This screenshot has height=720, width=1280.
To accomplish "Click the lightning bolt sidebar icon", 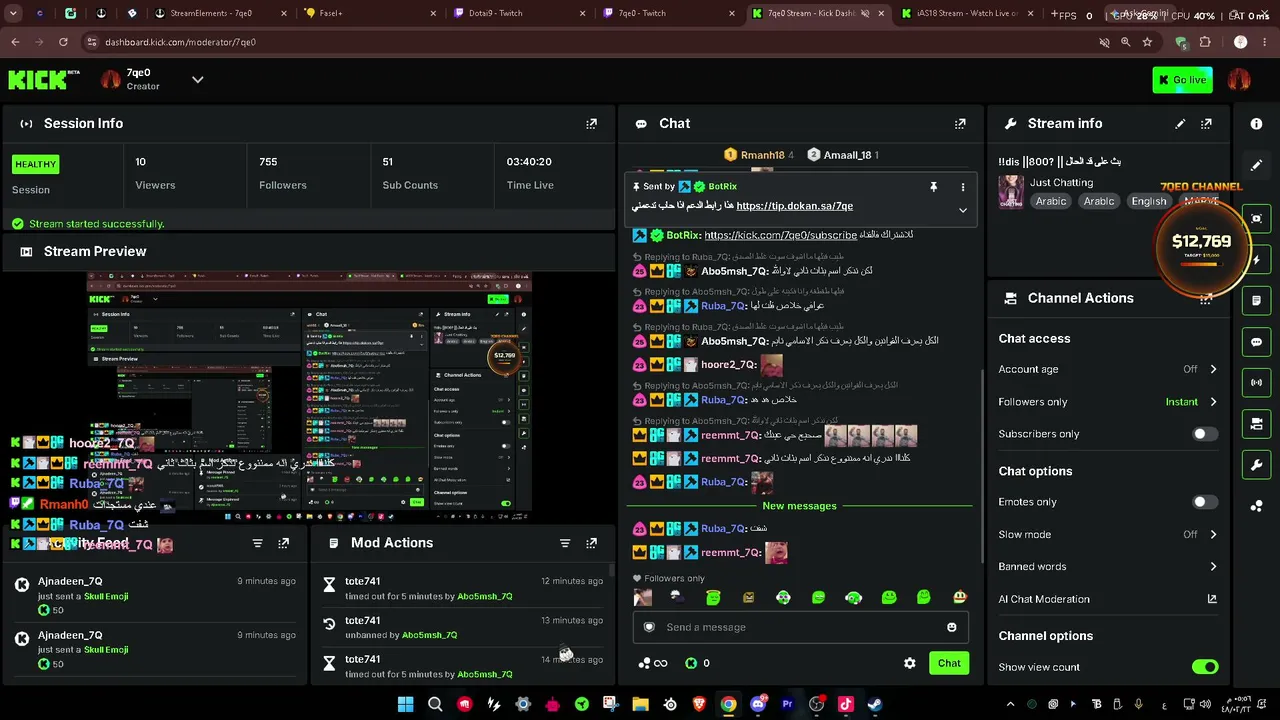I will tap(1257, 260).
